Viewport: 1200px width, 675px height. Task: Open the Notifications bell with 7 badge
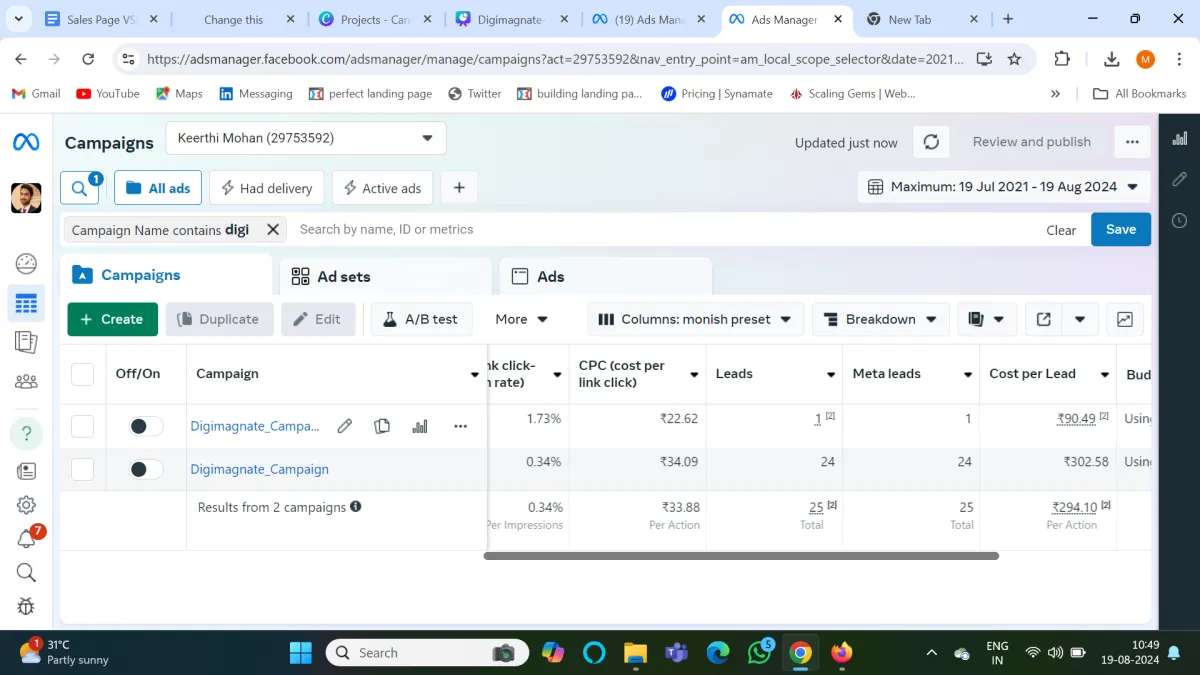tap(27, 538)
